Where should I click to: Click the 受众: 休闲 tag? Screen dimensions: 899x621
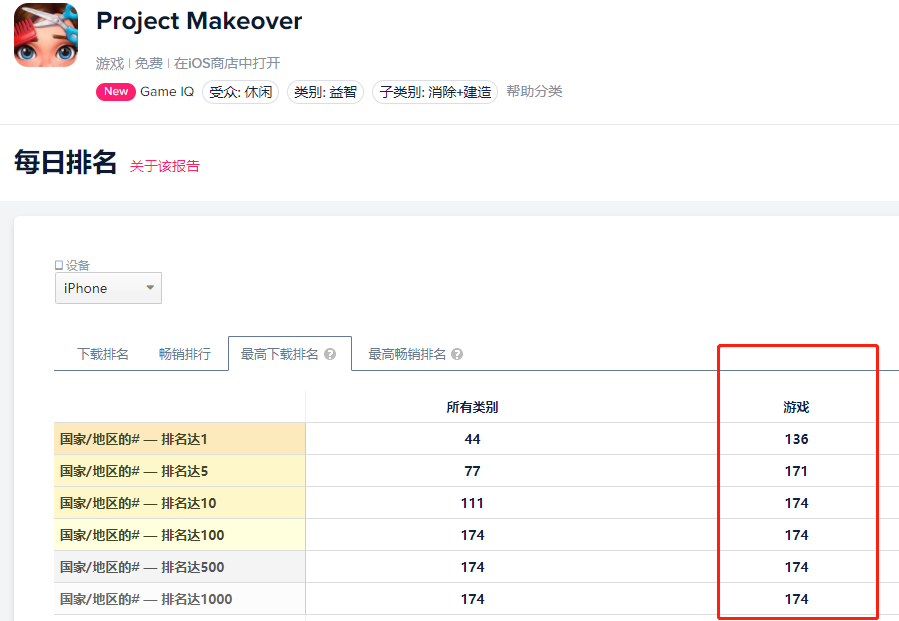tap(240, 92)
